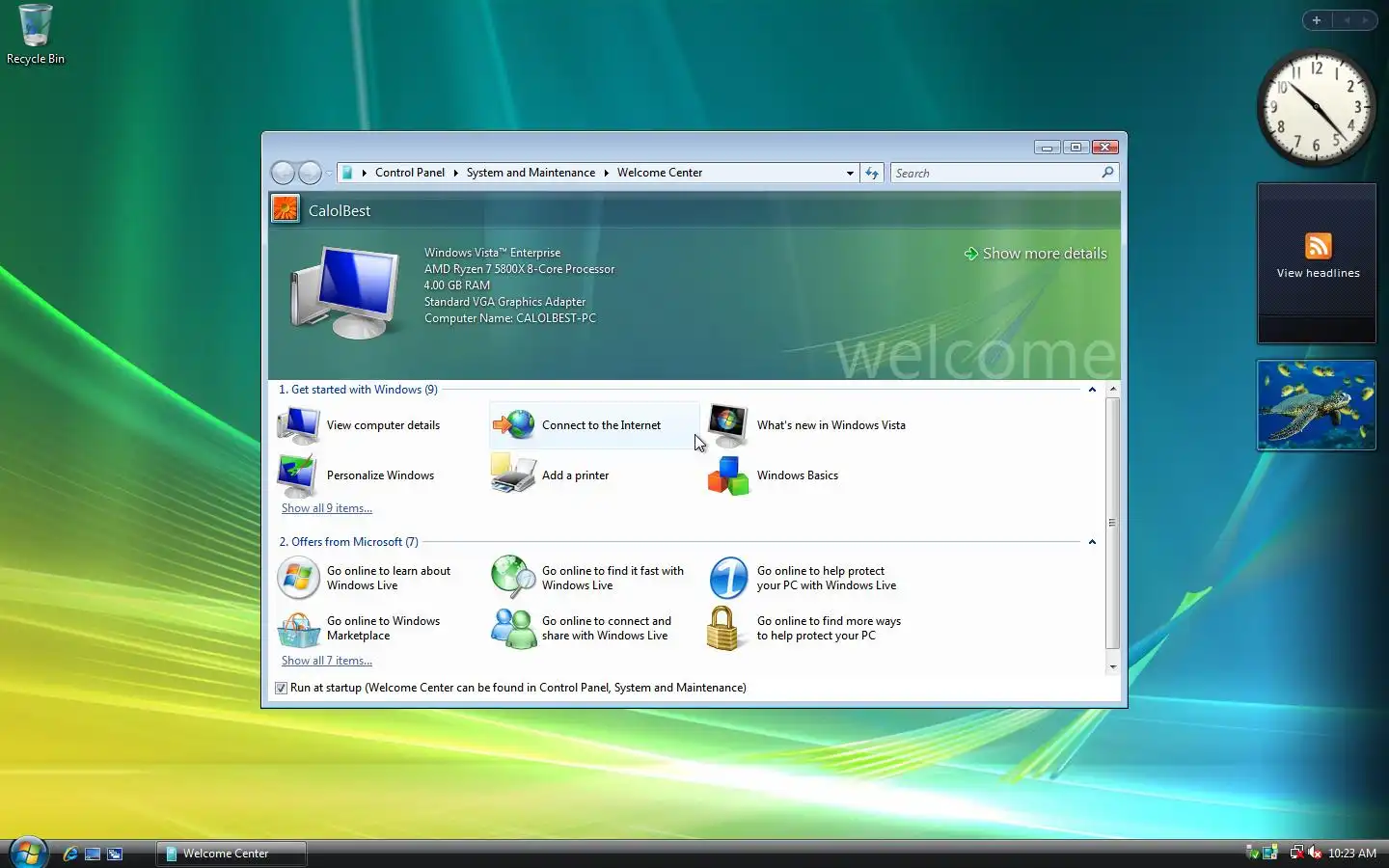This screenshot has height=868, width=1389.
Task: Collapse Offers from Microsoft section
Action: [x=1092, y=542]
